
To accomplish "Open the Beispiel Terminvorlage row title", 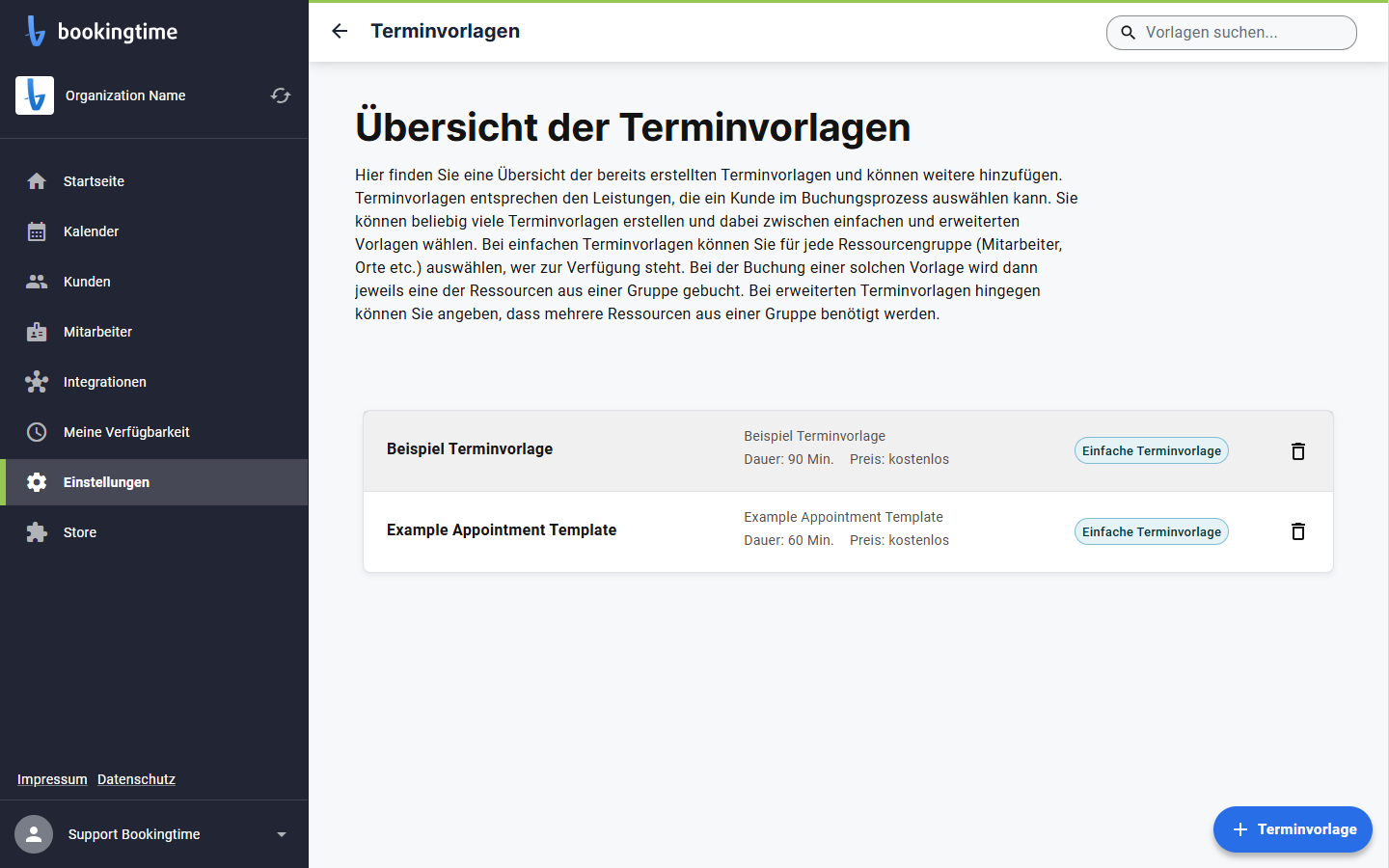I will click(x=470, y=448).
